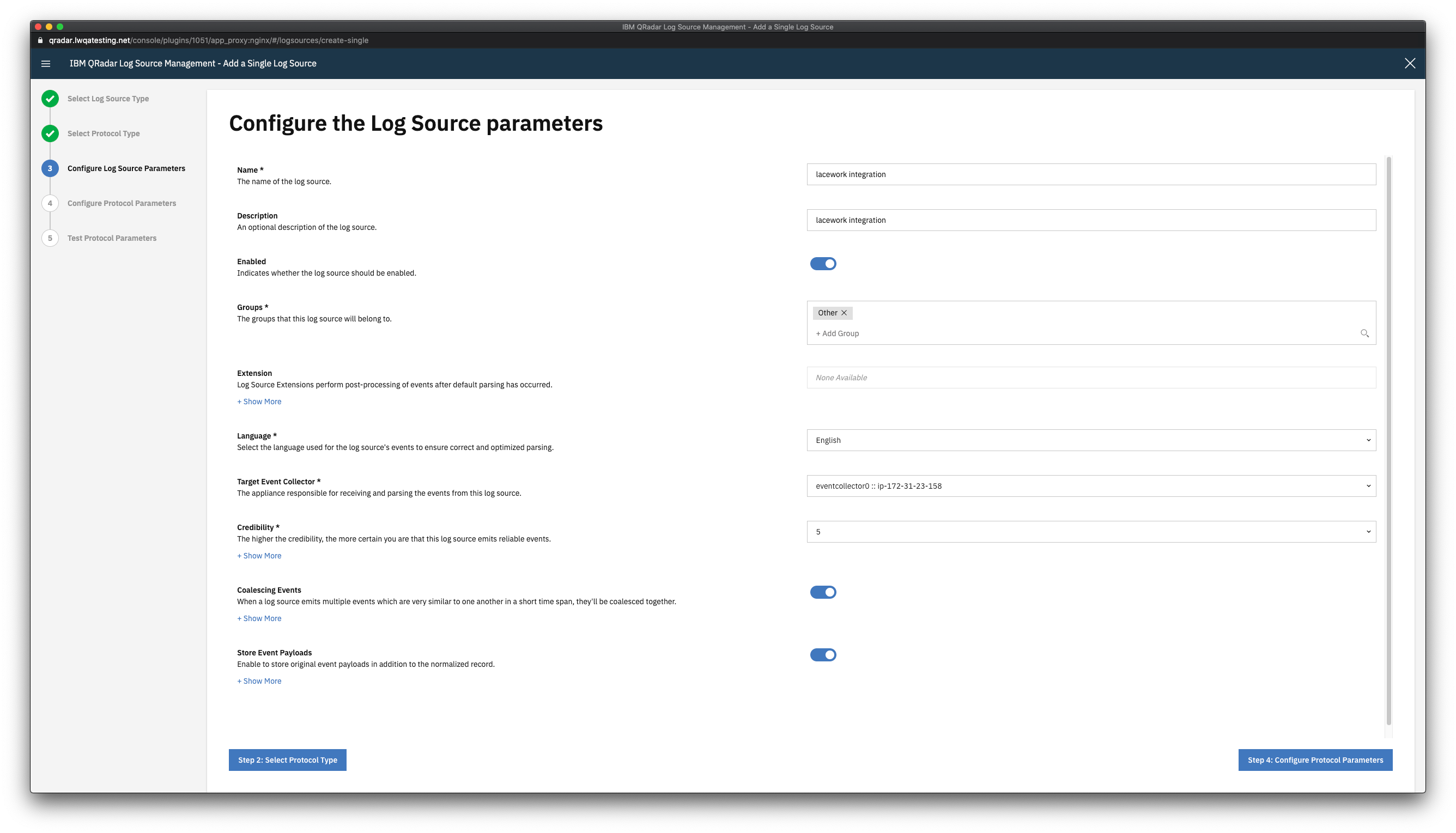Open the Language dropdown
The height and width of the screenshot is (833, 1456).
point(1091,440)
